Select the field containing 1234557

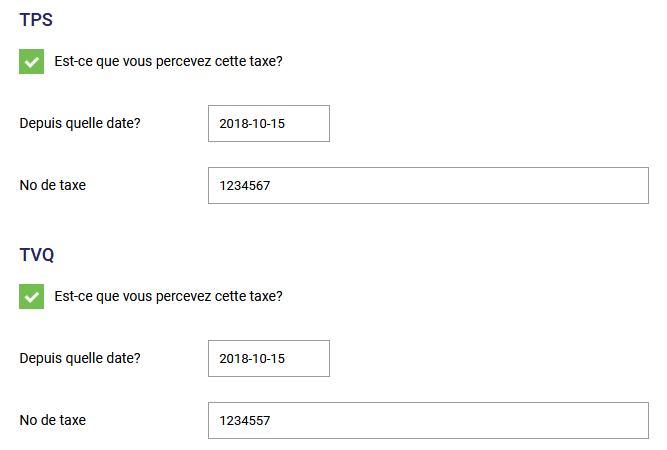click(428, 421)
